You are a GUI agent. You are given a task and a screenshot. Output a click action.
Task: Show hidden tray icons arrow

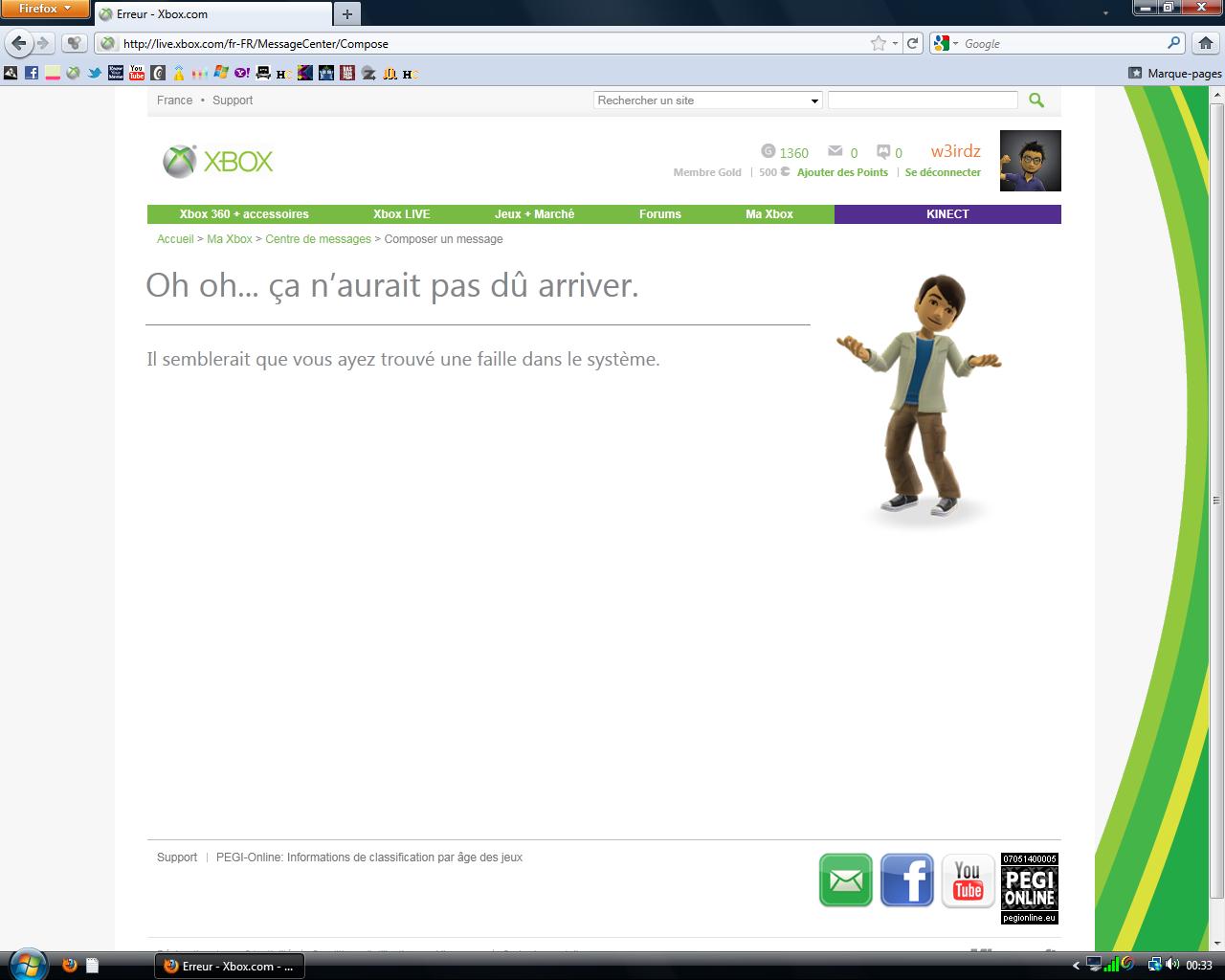[x=1076, y=965]
